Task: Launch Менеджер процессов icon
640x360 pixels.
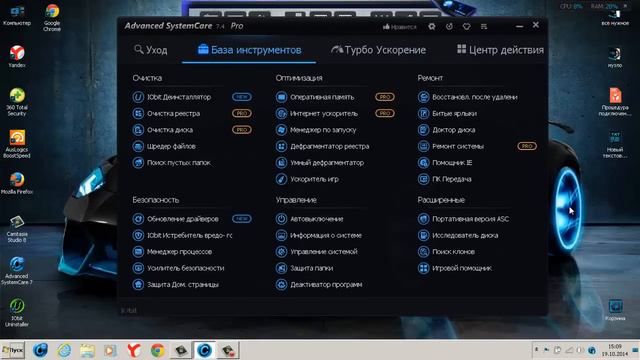Action: tap(138, 251)
